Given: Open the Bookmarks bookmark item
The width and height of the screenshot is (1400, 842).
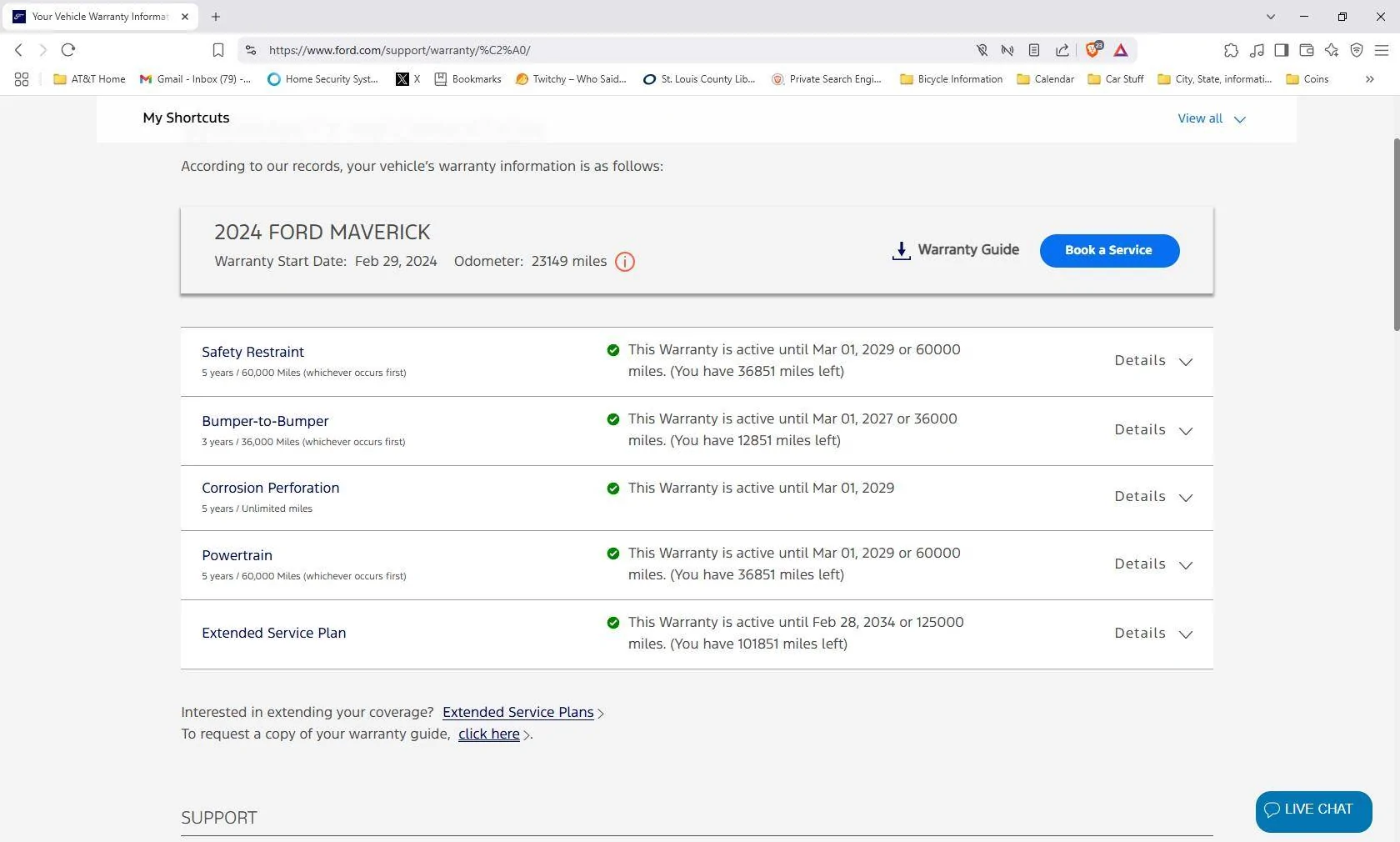Looking at the screenshot, I should [x=468, y=79].
